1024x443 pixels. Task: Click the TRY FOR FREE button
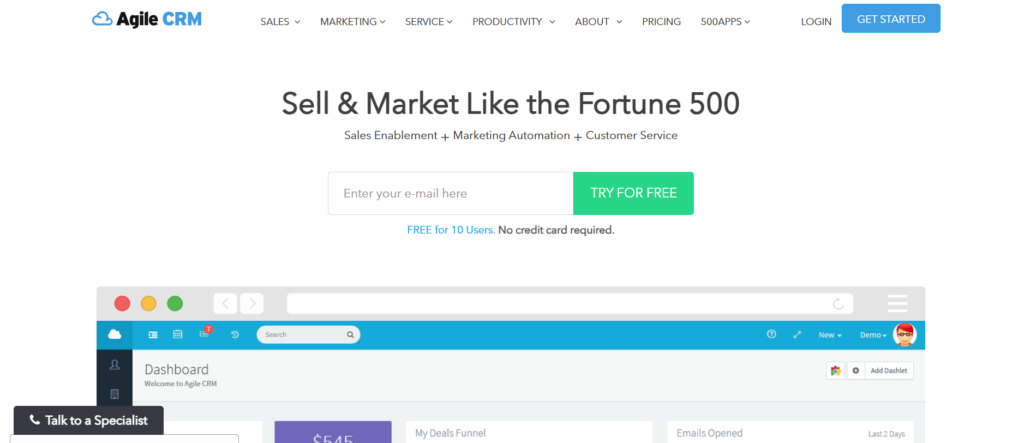tap(633, 193)
